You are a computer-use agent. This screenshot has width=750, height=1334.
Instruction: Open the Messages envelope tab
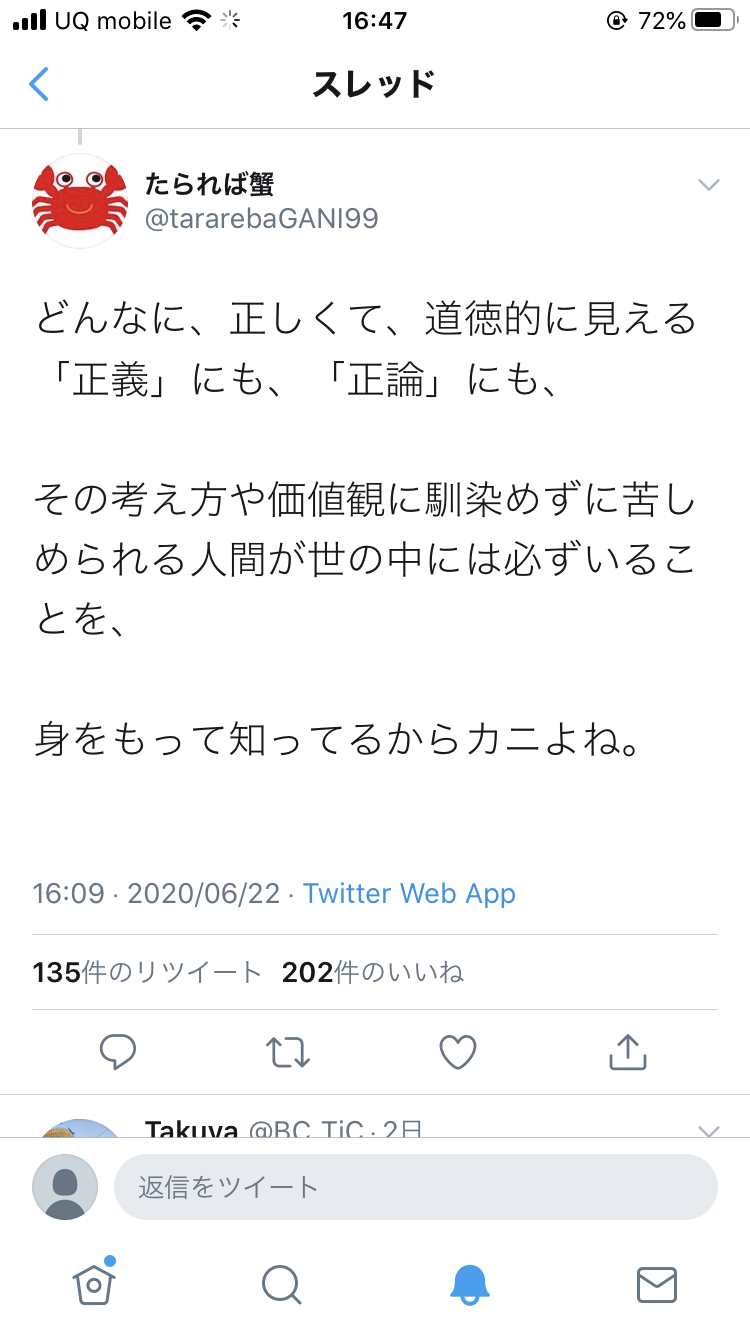click(x=657, y=1283)
